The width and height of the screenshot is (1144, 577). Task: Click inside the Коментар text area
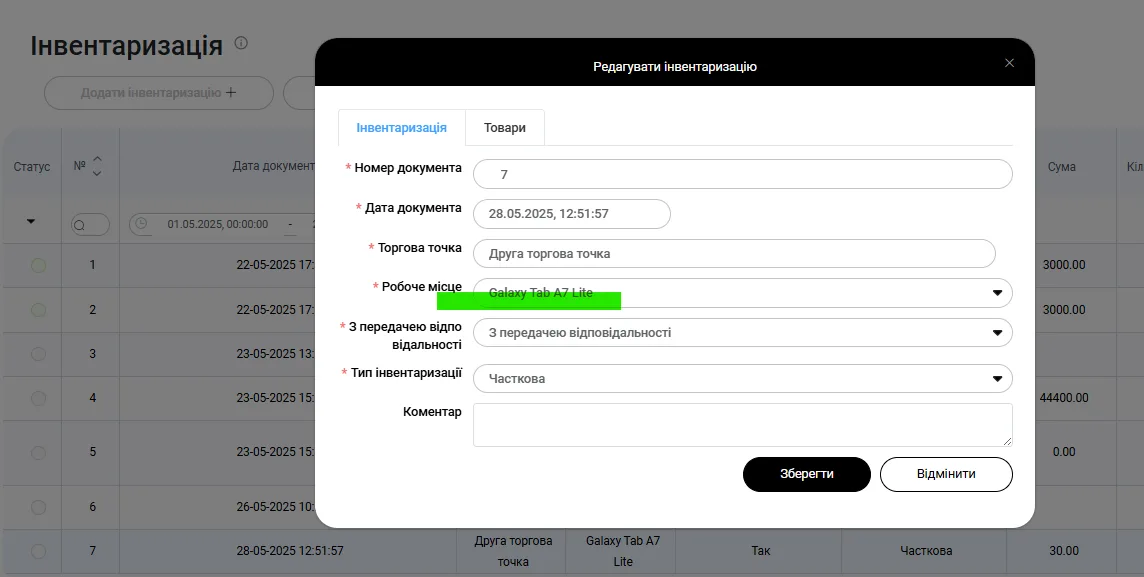tap(742, 424)
